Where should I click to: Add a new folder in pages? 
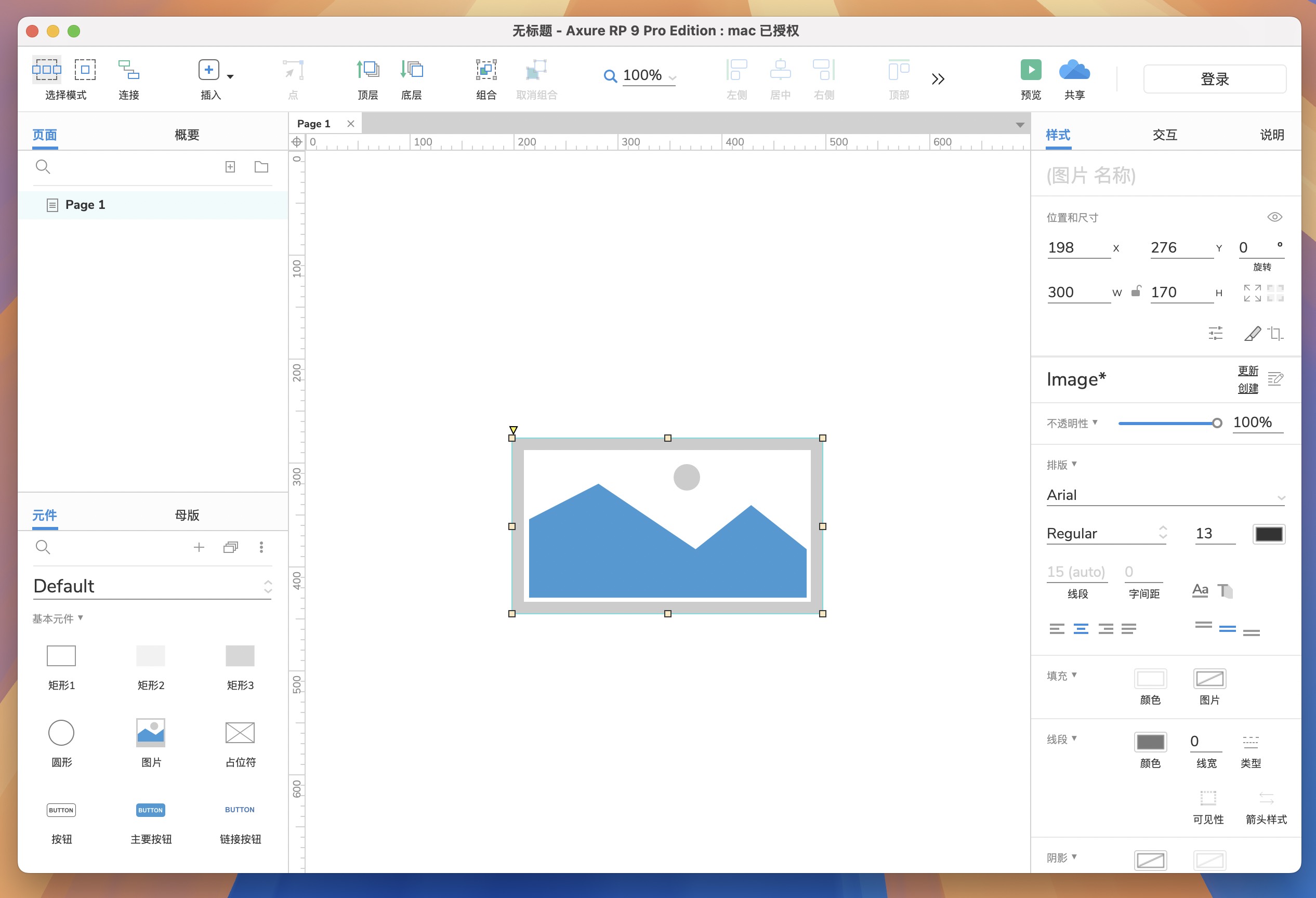click(261, 166)
